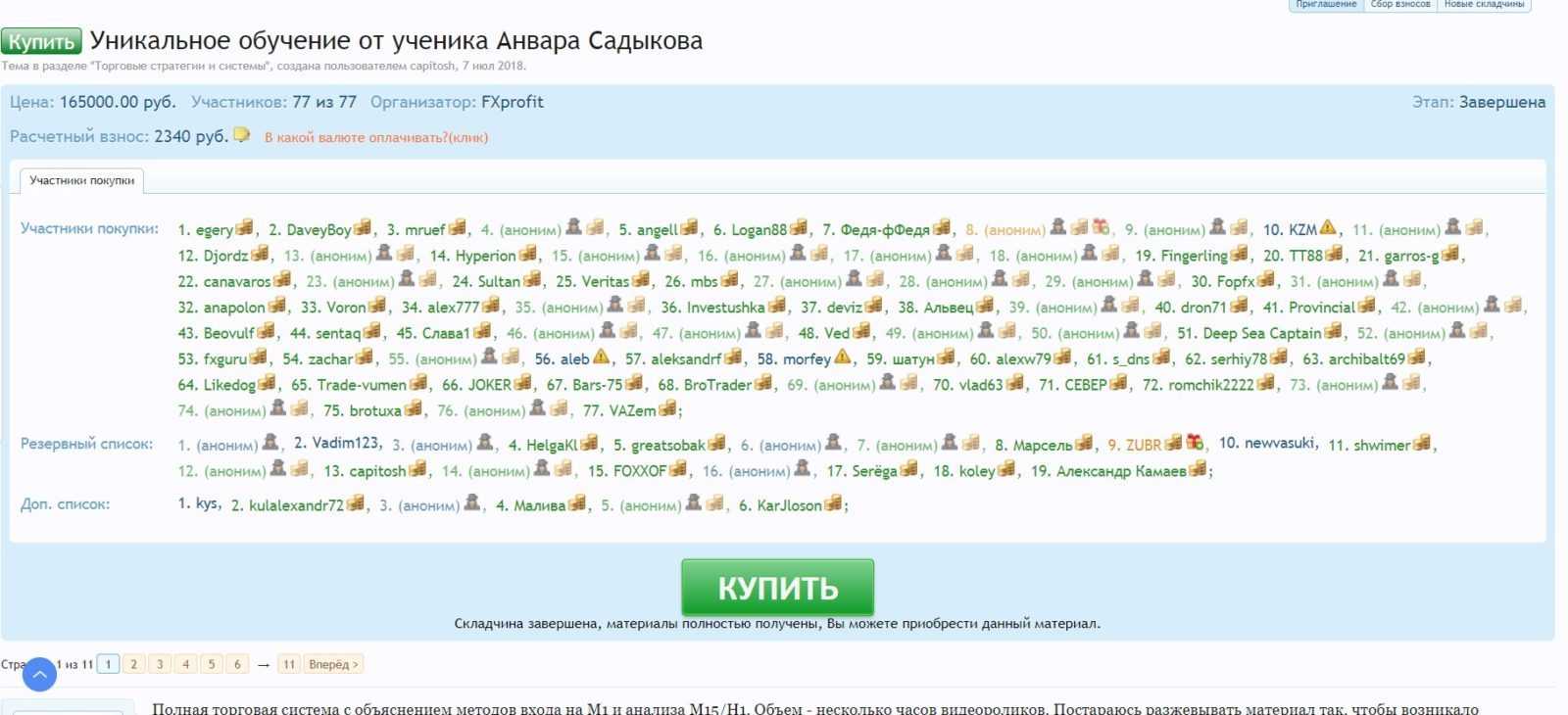Click the payment icon next to greatsobak

tap(716, 443)
